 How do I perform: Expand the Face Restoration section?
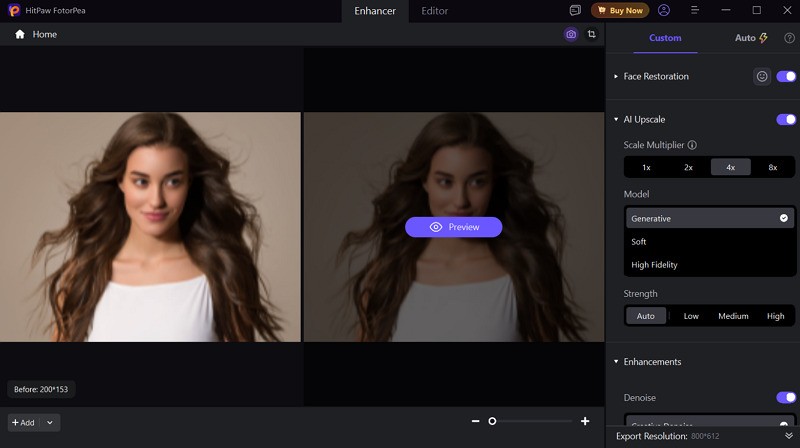click(616, 77)
